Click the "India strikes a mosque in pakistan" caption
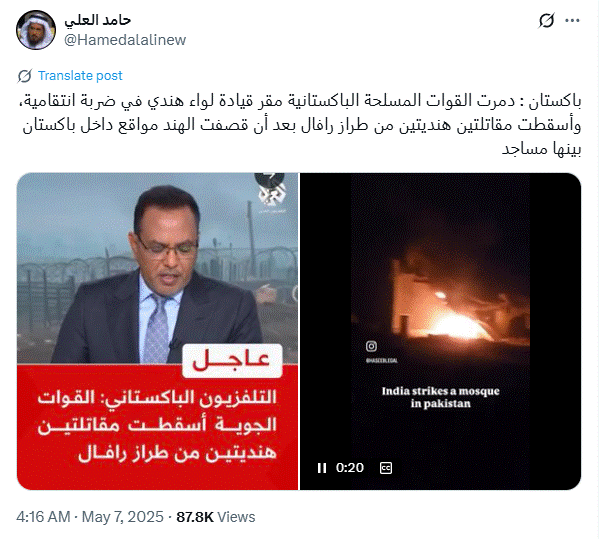This screenshot has width=600, height=539. (x=440, y=397)
